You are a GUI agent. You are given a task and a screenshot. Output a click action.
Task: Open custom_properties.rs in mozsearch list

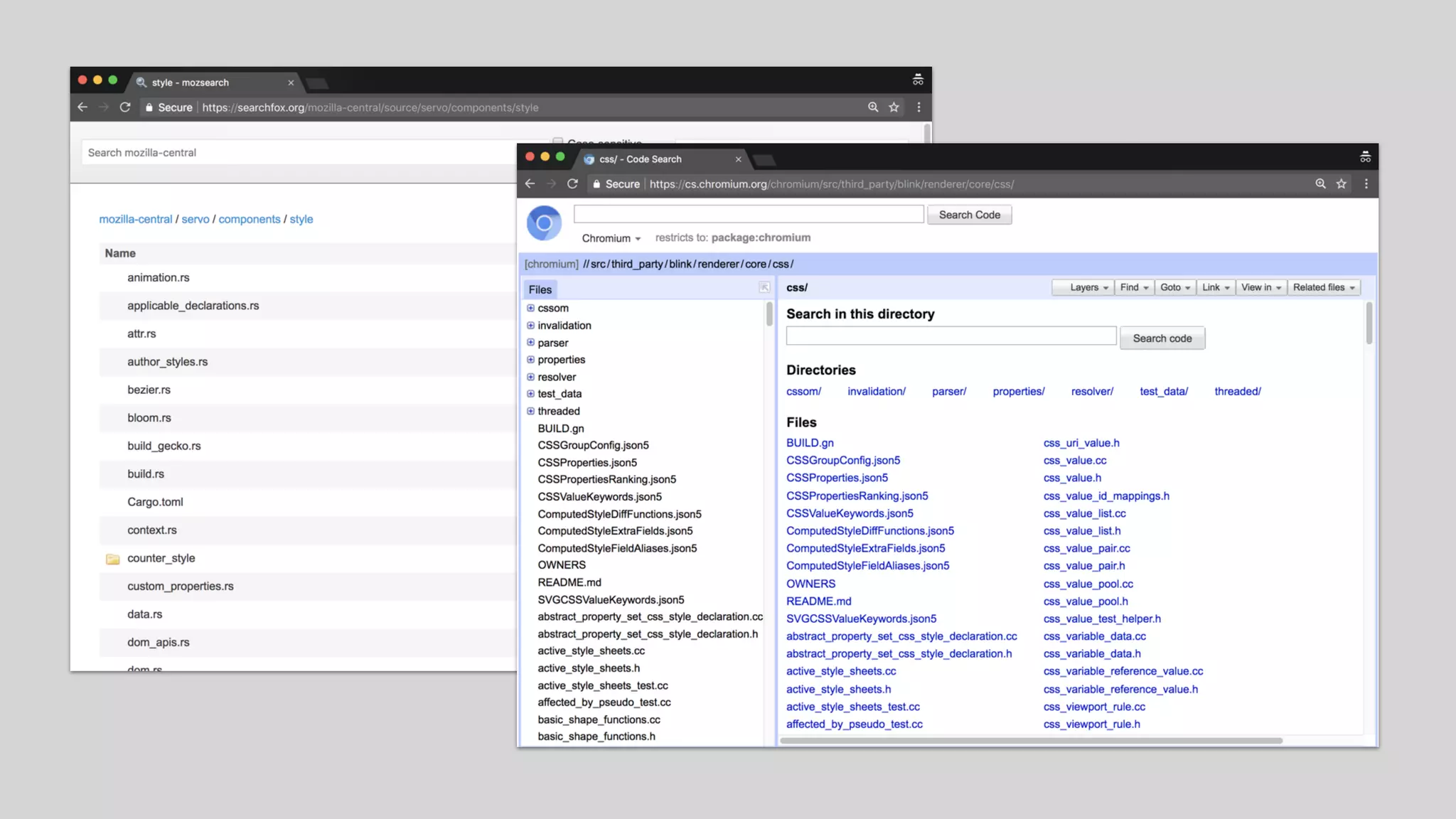tap(181, 587)
